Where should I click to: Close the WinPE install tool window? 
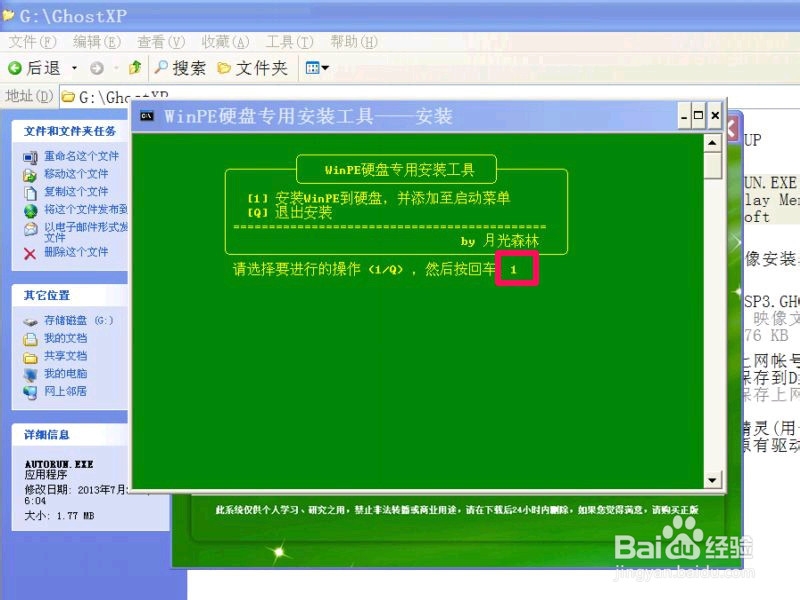click(x=715, y=116)
